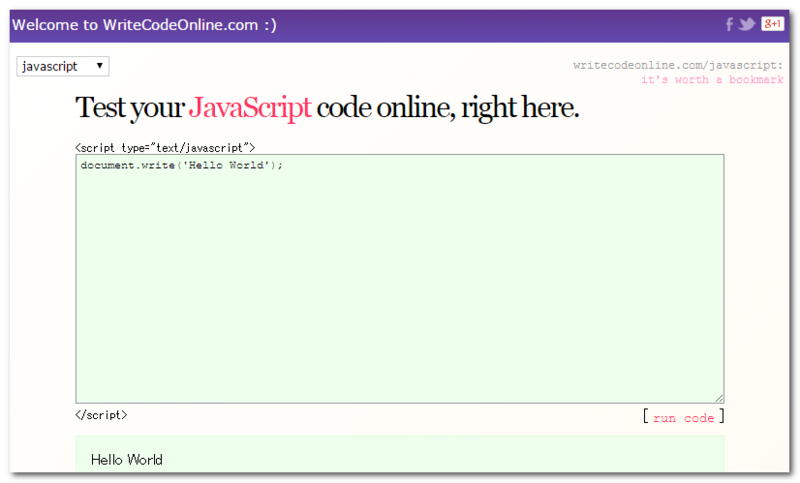Click the Welcome to WriteCodeOnline.com header title

144,24
